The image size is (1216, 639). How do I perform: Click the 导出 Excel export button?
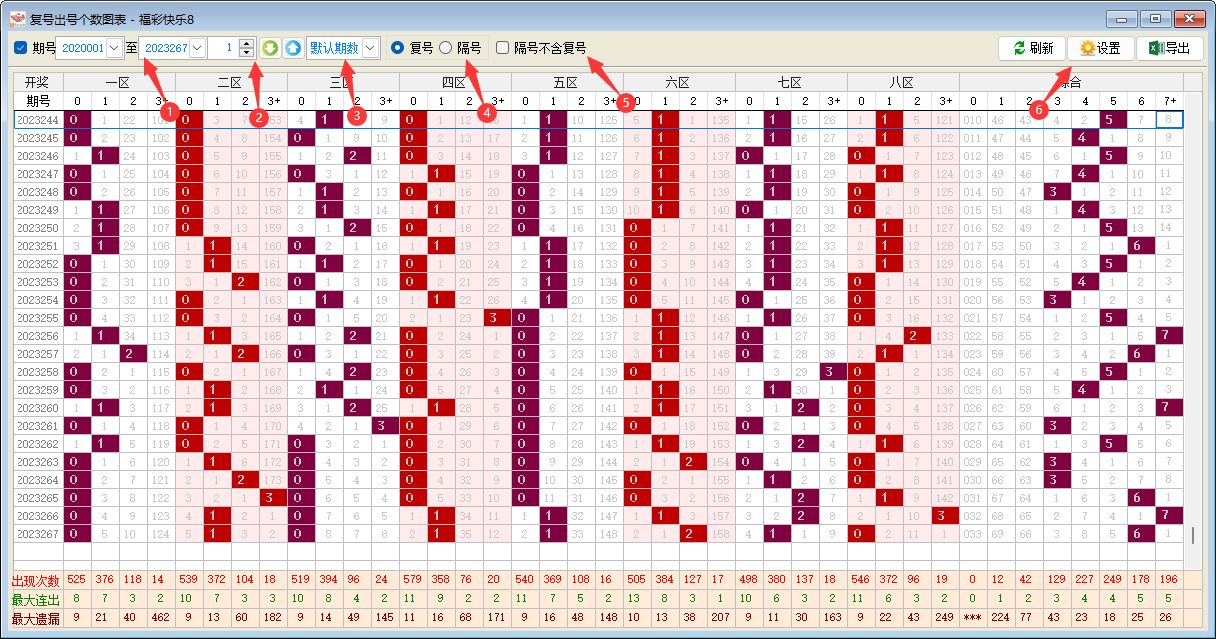[x=1169, y=48]
